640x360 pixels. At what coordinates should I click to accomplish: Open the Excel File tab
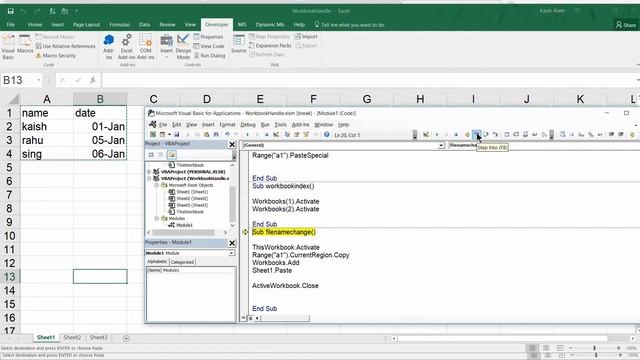coord(11,24)
